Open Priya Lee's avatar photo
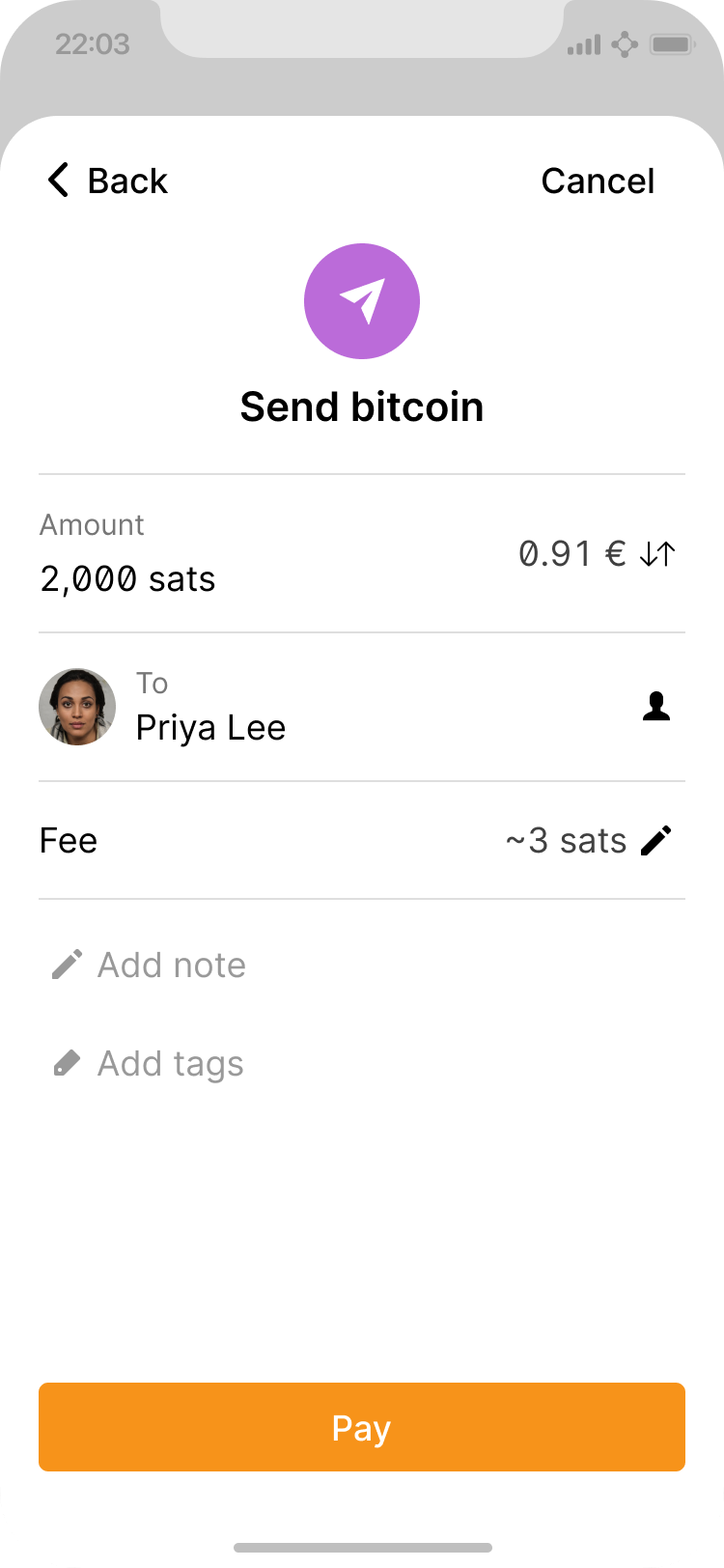The image size is (724, 1568). (x=77, y=707)
